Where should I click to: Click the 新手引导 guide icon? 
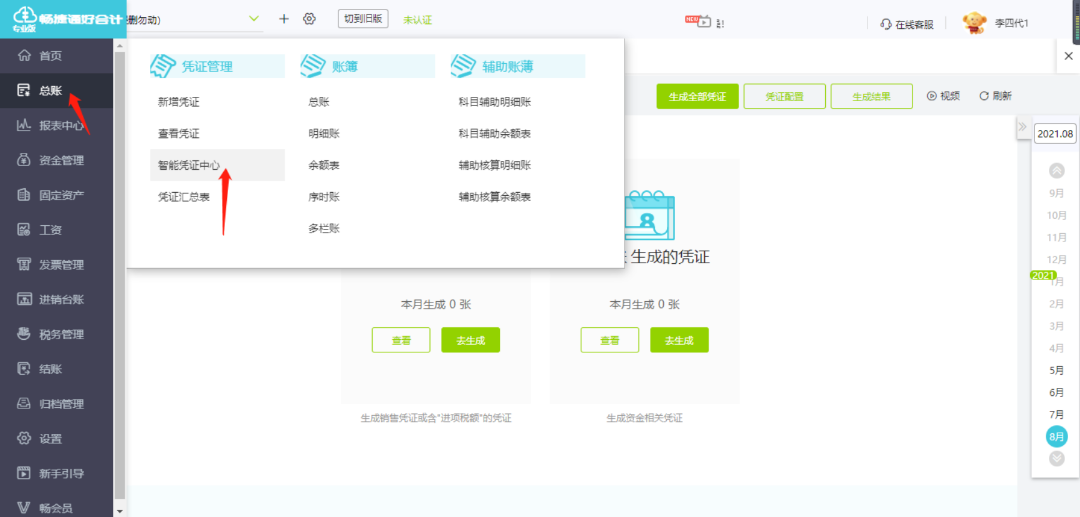pos(24,474)
